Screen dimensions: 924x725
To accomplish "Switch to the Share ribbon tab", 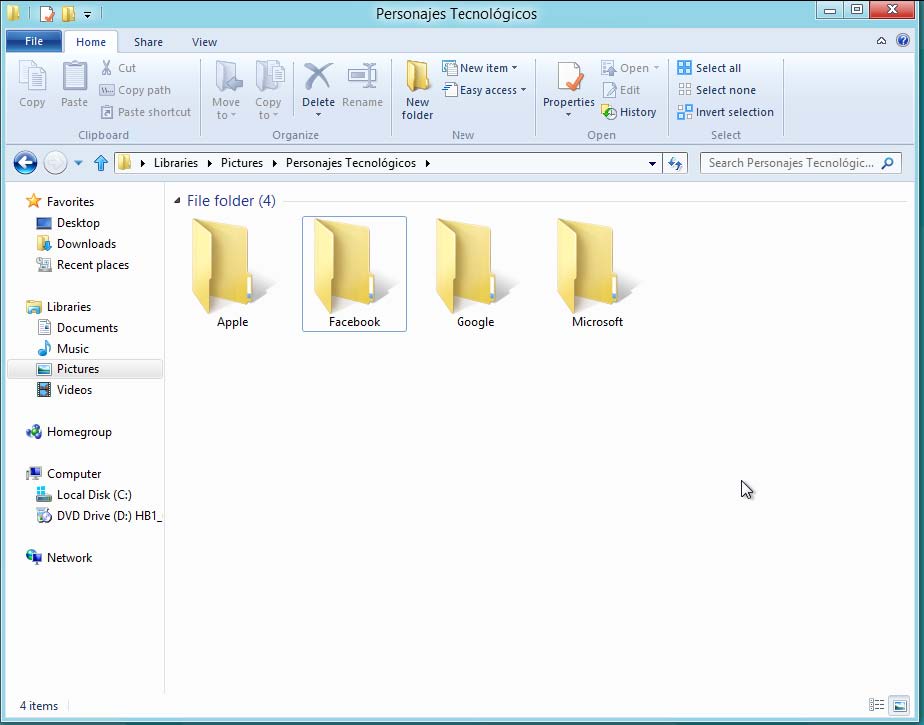I will 148,42.
